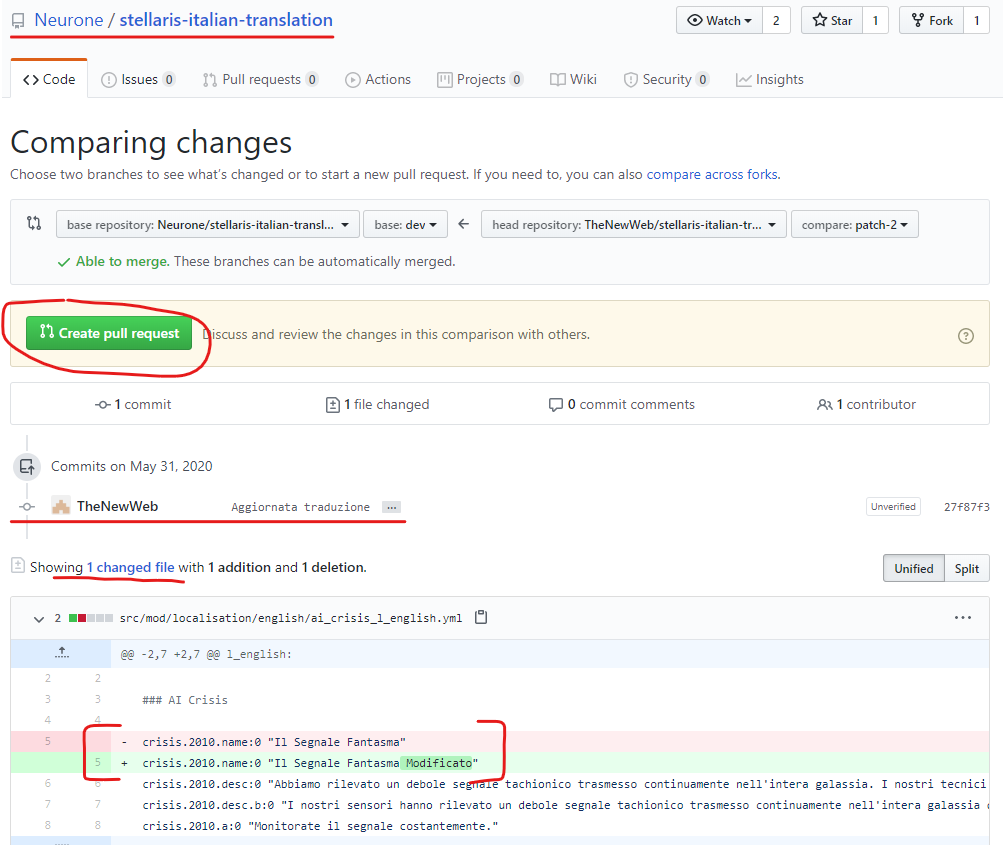Click the 1 changed file link
1003x845 pixels.
click(130, 567)
